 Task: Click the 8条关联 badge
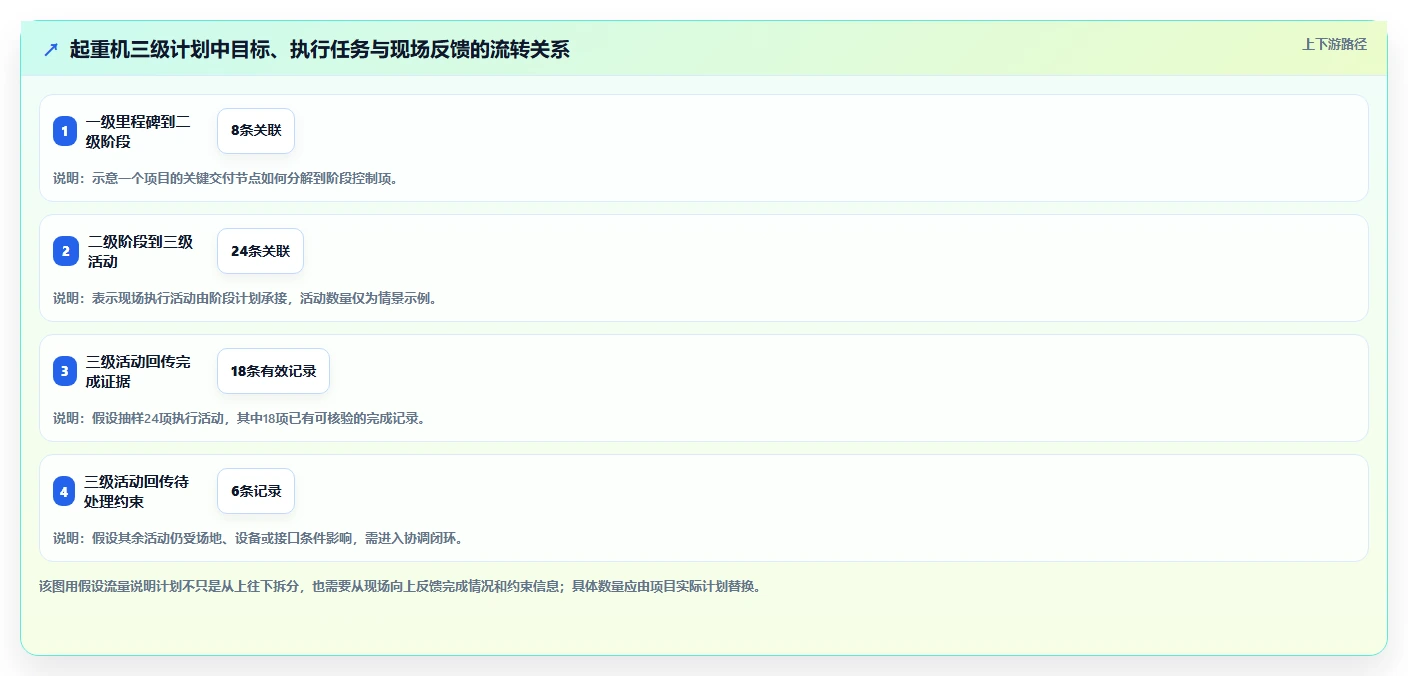coord(256,131)
